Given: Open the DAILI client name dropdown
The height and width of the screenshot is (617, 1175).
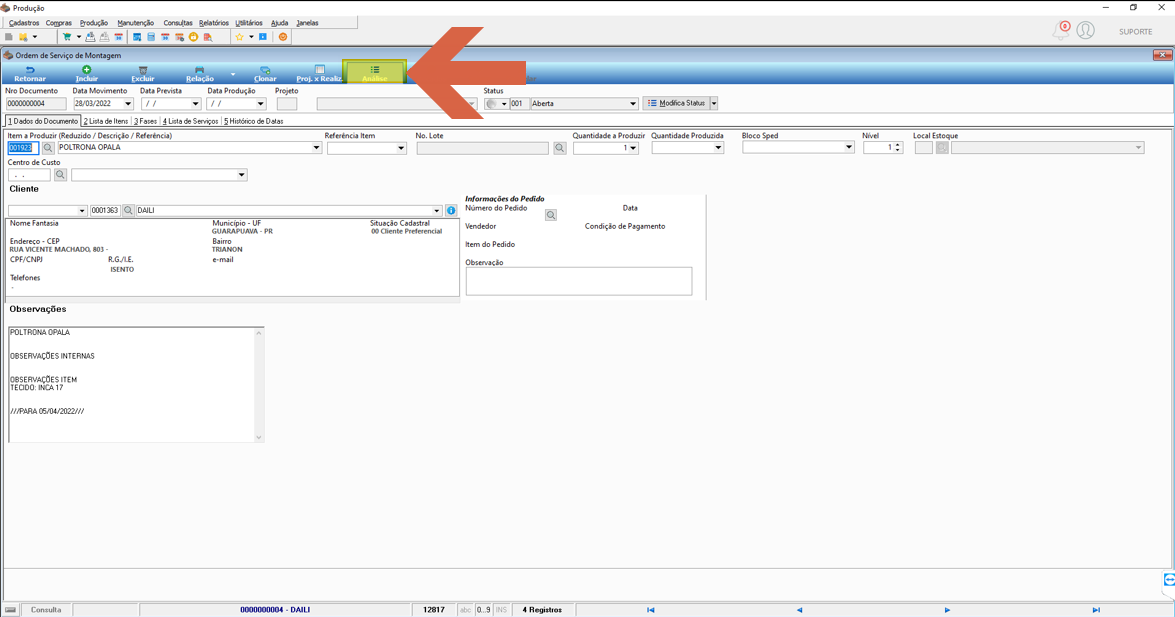Looking at the screenshot, I should (x=437, y=211).
